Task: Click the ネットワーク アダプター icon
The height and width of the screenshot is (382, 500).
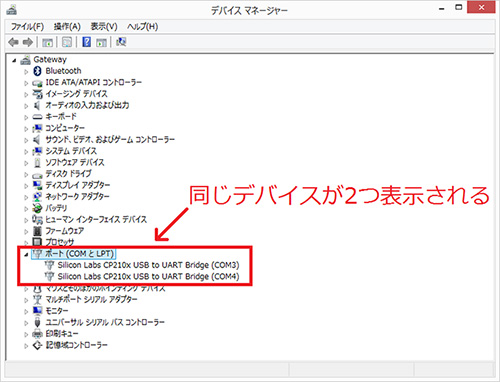Action: pos(37,197)
